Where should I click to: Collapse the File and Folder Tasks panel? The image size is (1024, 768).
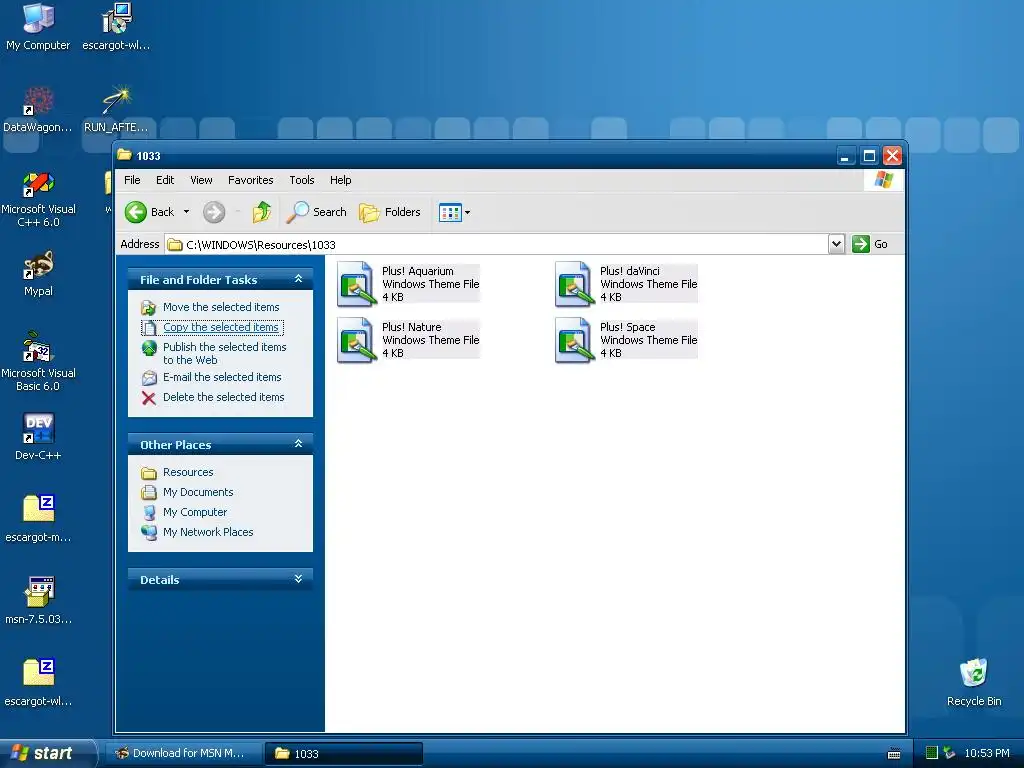(x=298, y=279)
